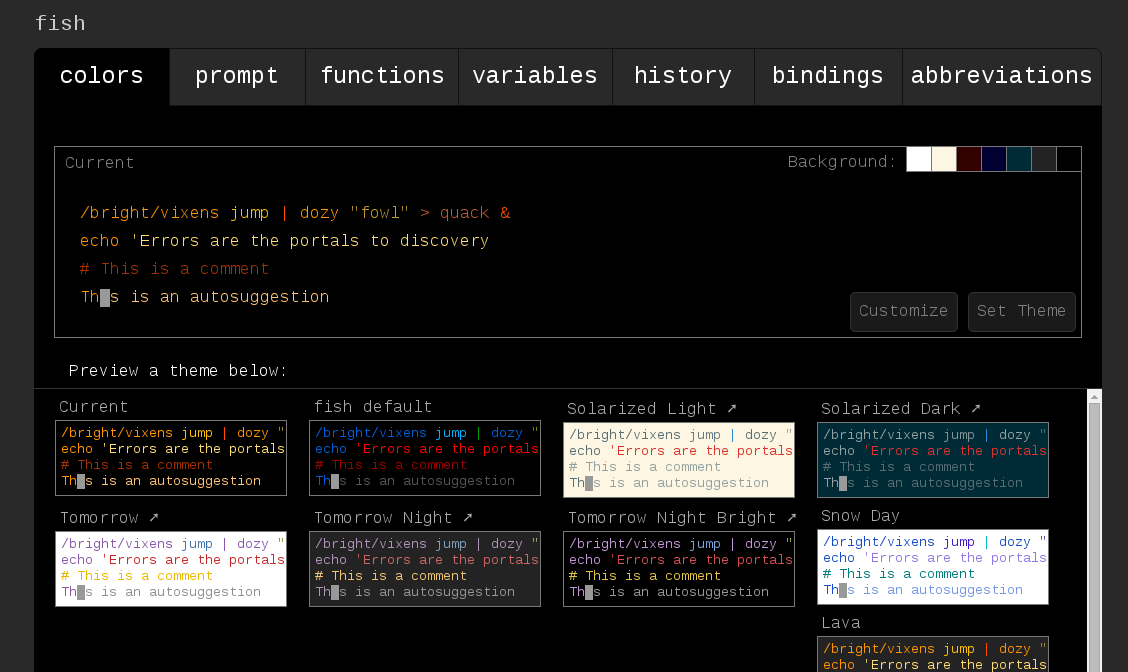This screenshot has height=672, width=1128.
Task: Select the black background swatch
Action: [1069, 159]
